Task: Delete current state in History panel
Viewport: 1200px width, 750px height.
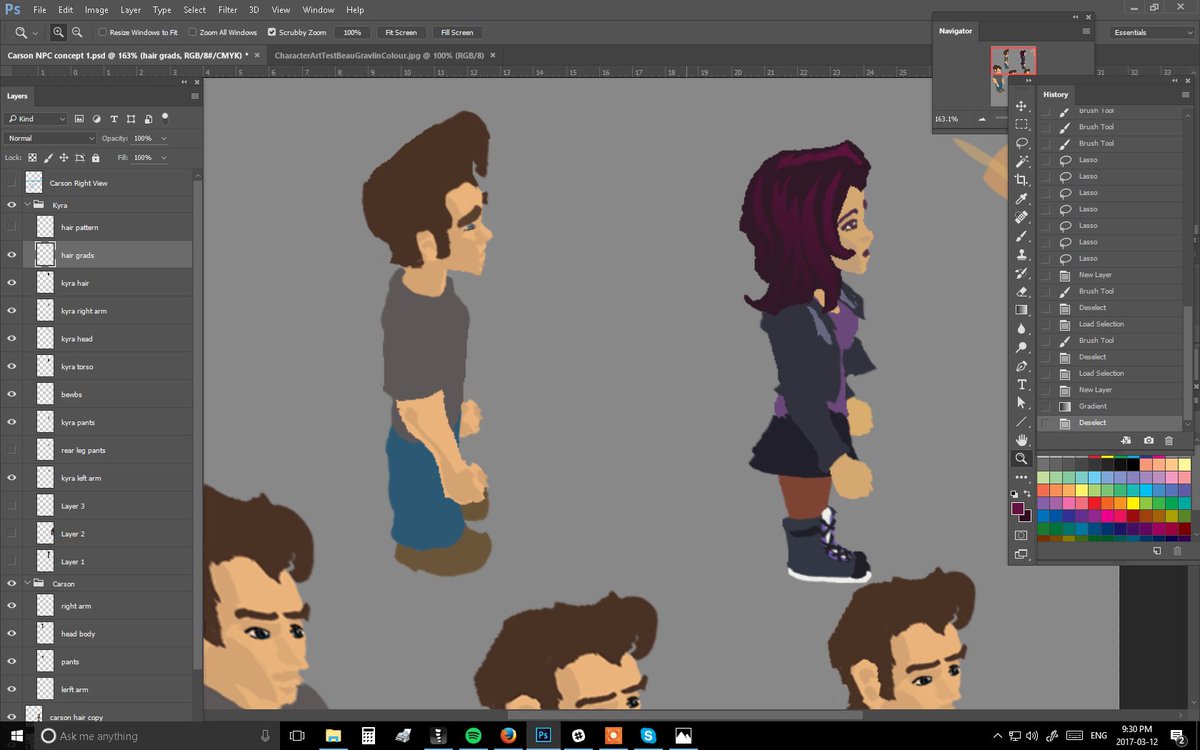Action: 1168,440
